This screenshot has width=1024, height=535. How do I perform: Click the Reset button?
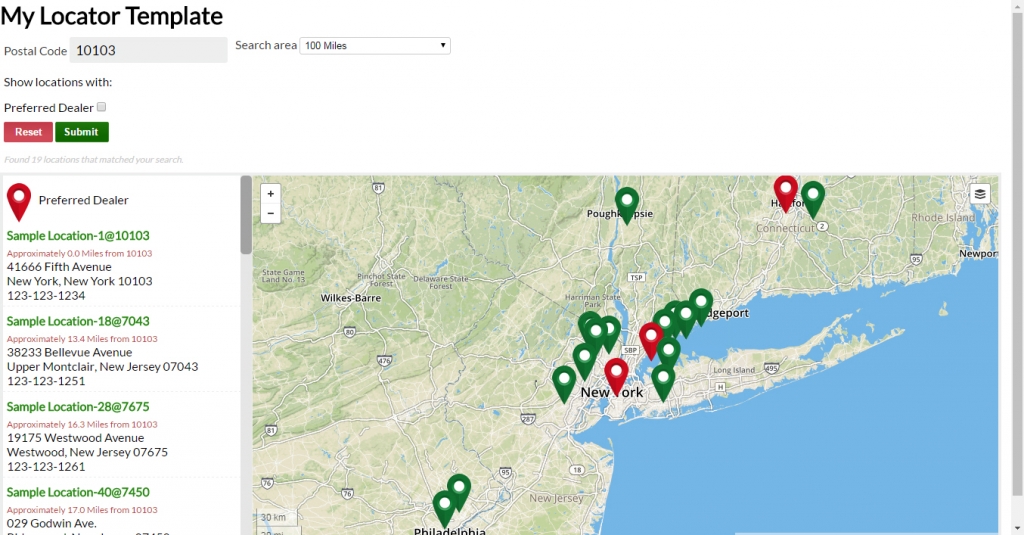click(x=28, y=132)
